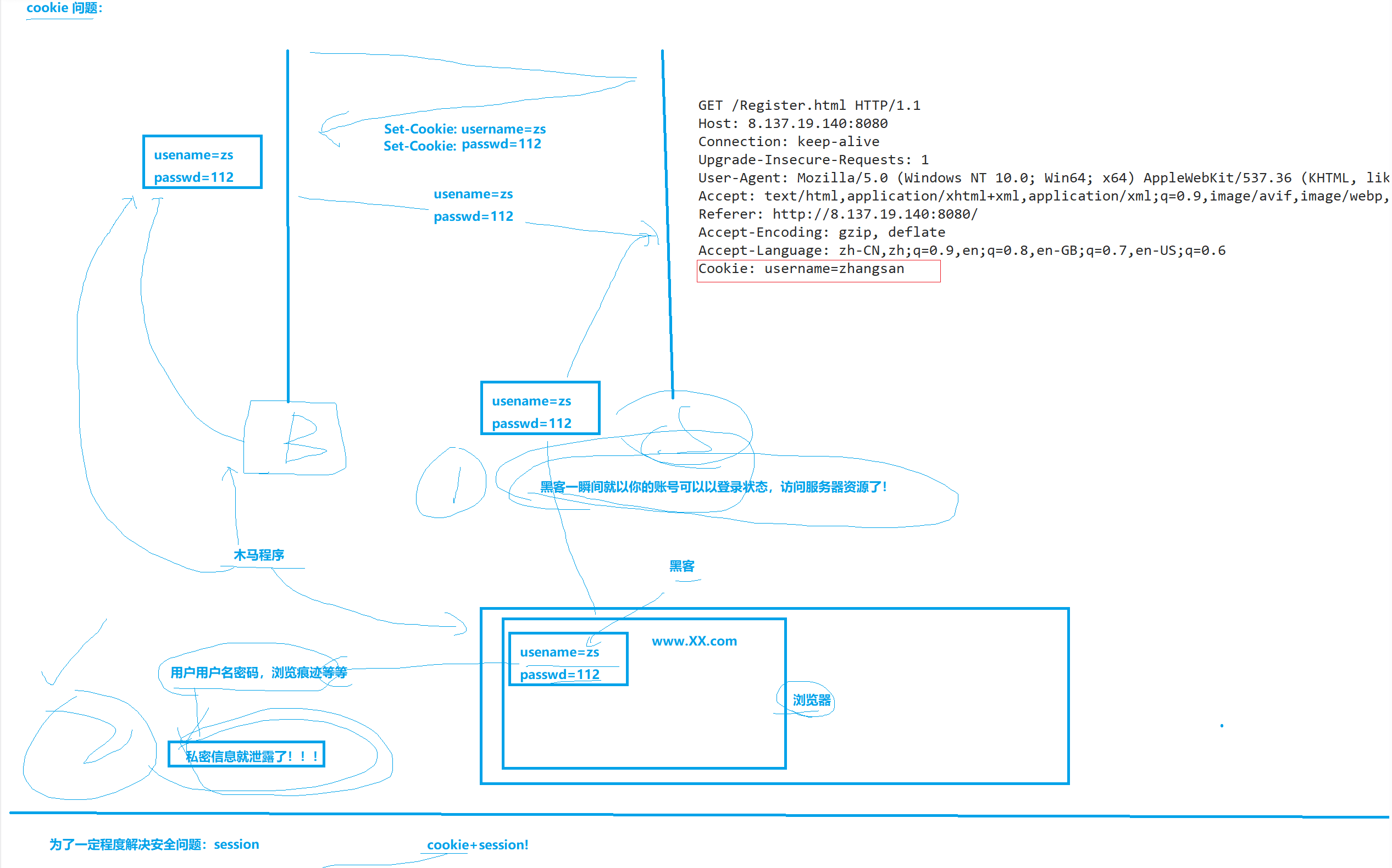Click the 'Host: 8.137.19.140:8080' header line
The width and height of the screenshot is (1392, 868).
[x=792, y=124]
